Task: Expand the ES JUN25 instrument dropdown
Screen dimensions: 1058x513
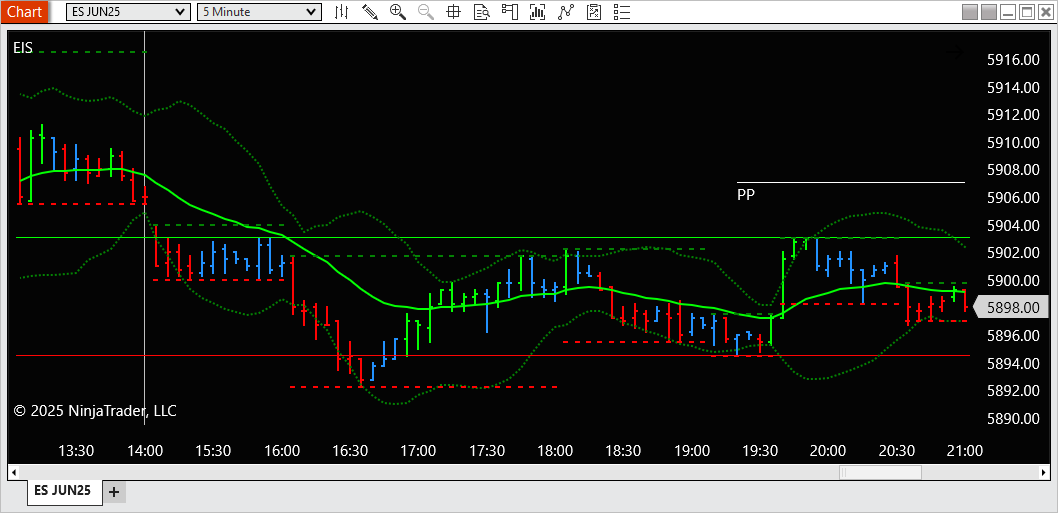Action: click(x=128, y=11)
